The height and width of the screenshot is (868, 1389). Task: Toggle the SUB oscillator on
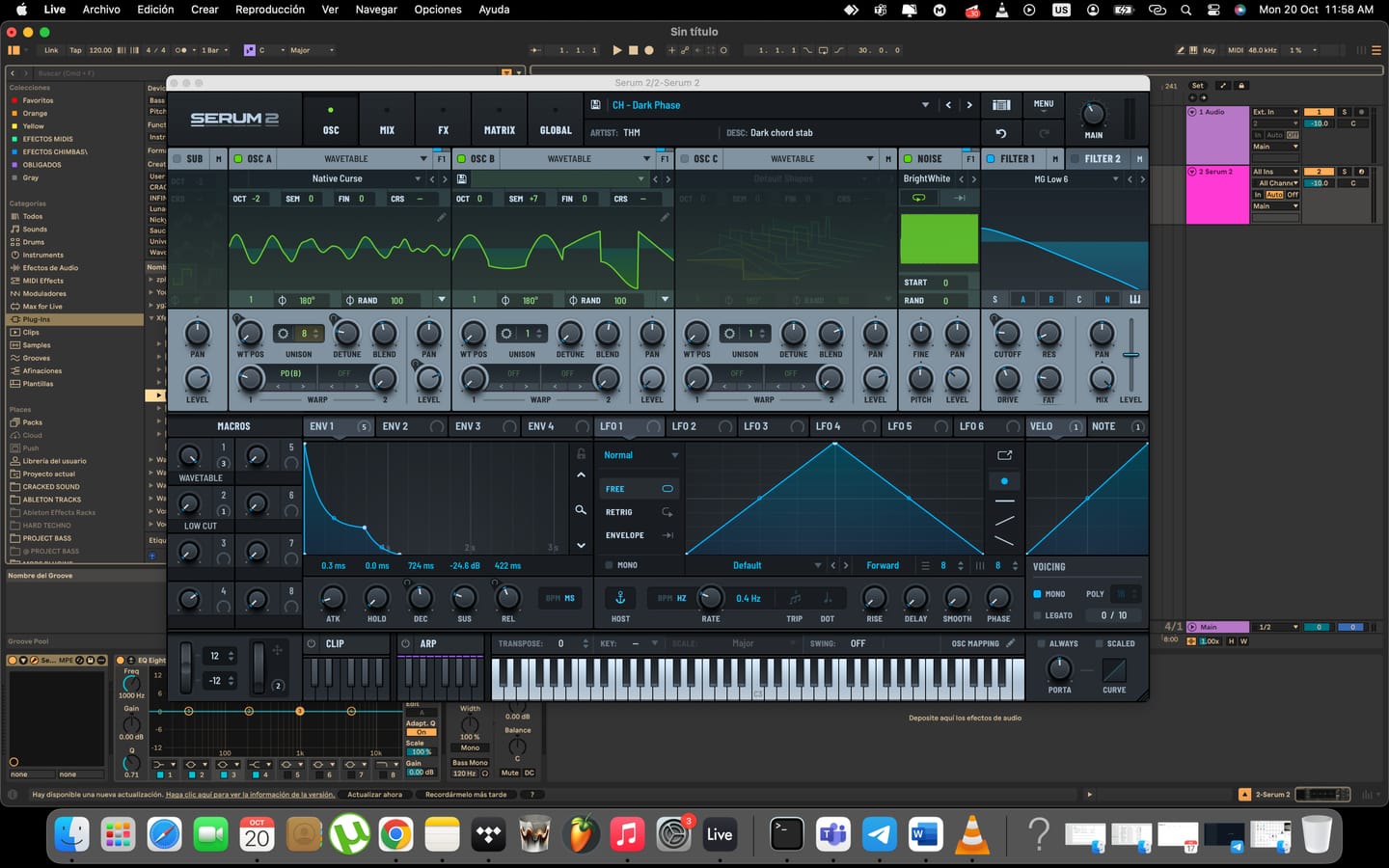pyautogui.click(x=176, y=159)
